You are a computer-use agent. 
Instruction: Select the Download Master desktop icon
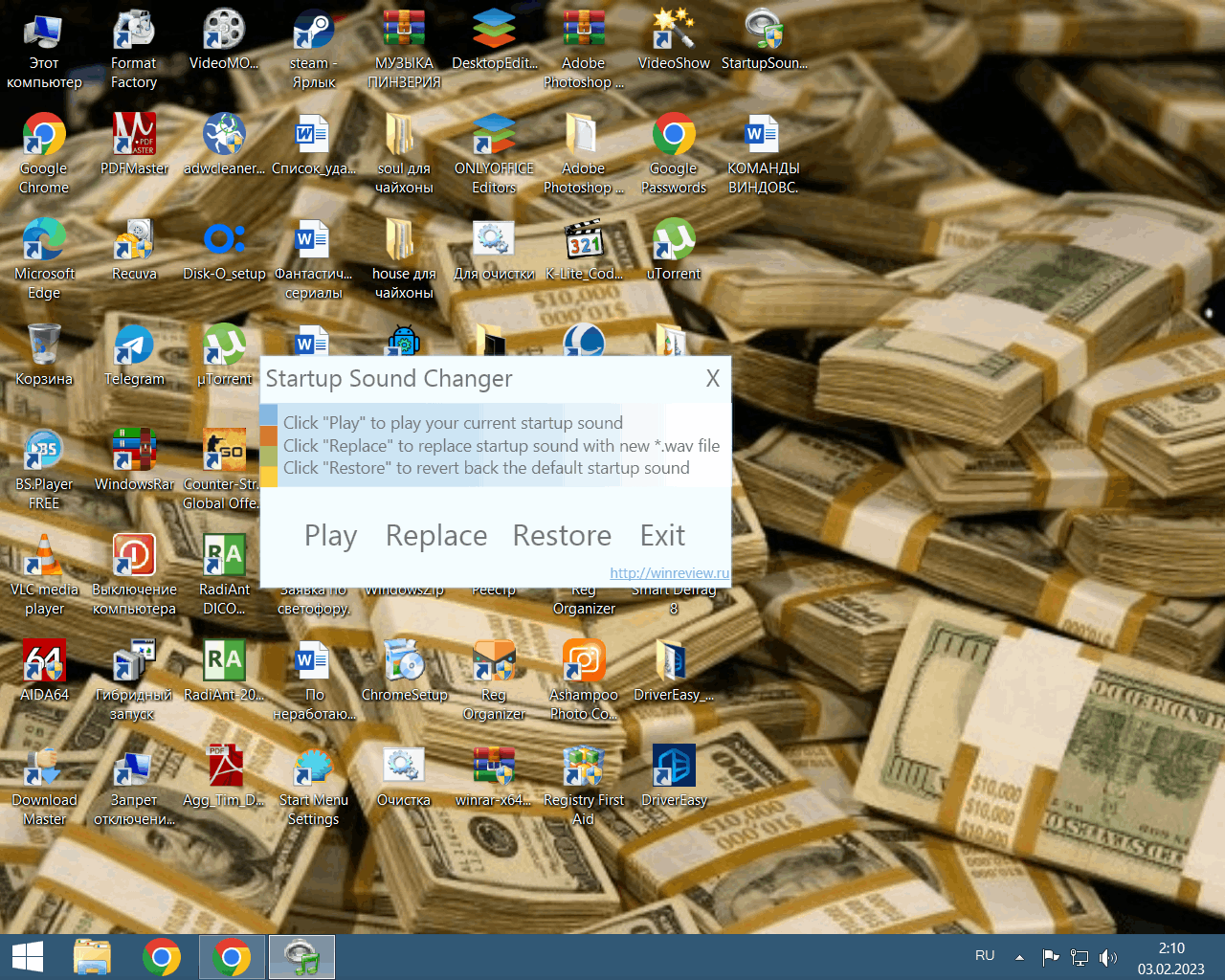(x=44, y=787)
